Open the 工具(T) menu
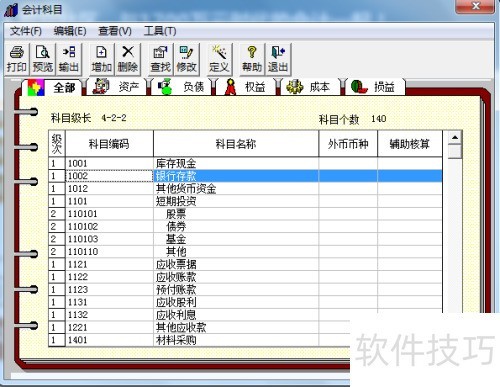The image size is (500, 387). [x=160, y=31]
